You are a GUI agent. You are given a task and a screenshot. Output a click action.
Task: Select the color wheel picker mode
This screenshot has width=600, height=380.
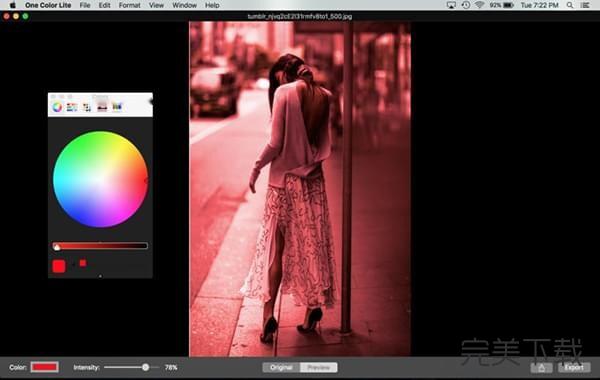tap(57, 107)
